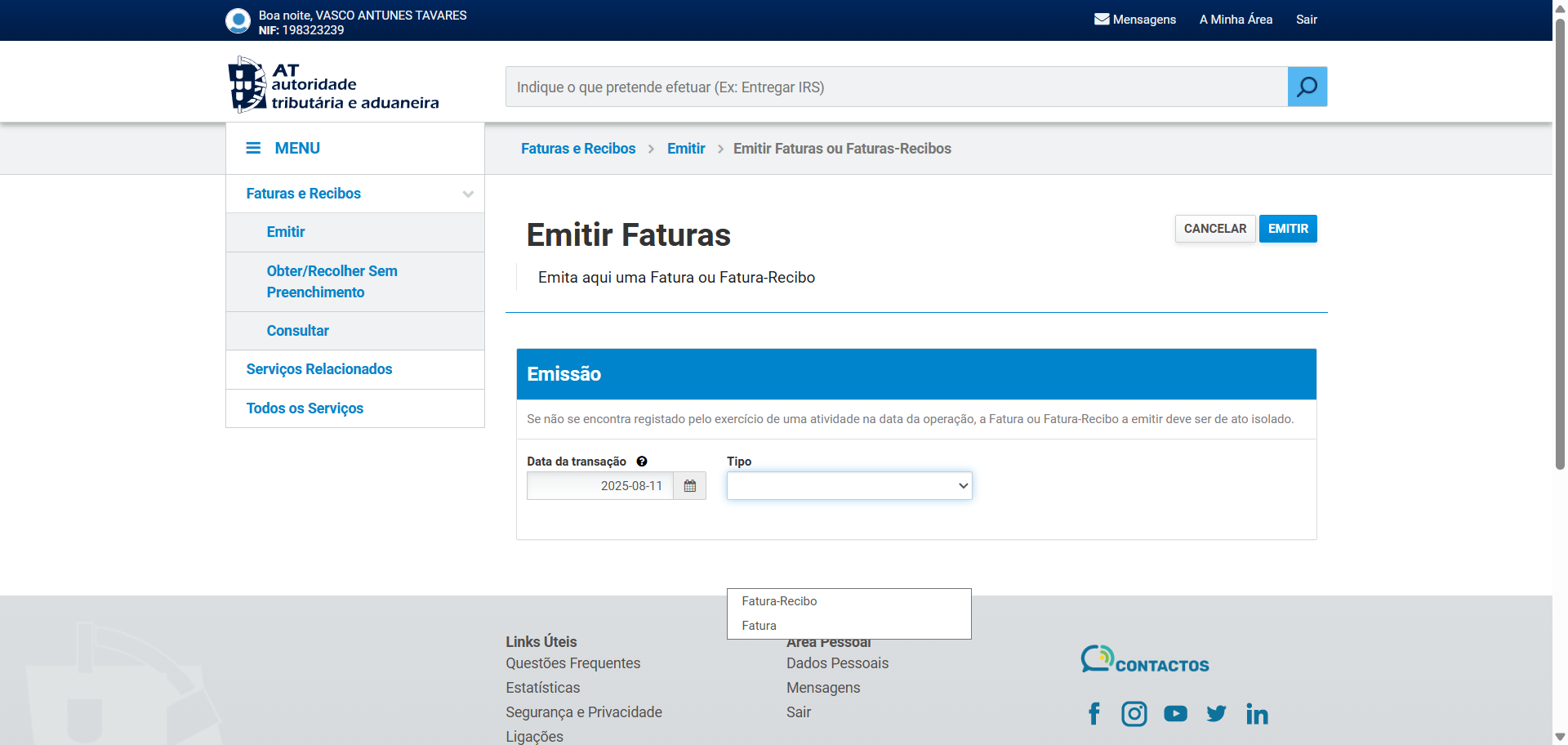Select Fatura from the Tipo list
1568x745 pixels.
coord(849,626)
